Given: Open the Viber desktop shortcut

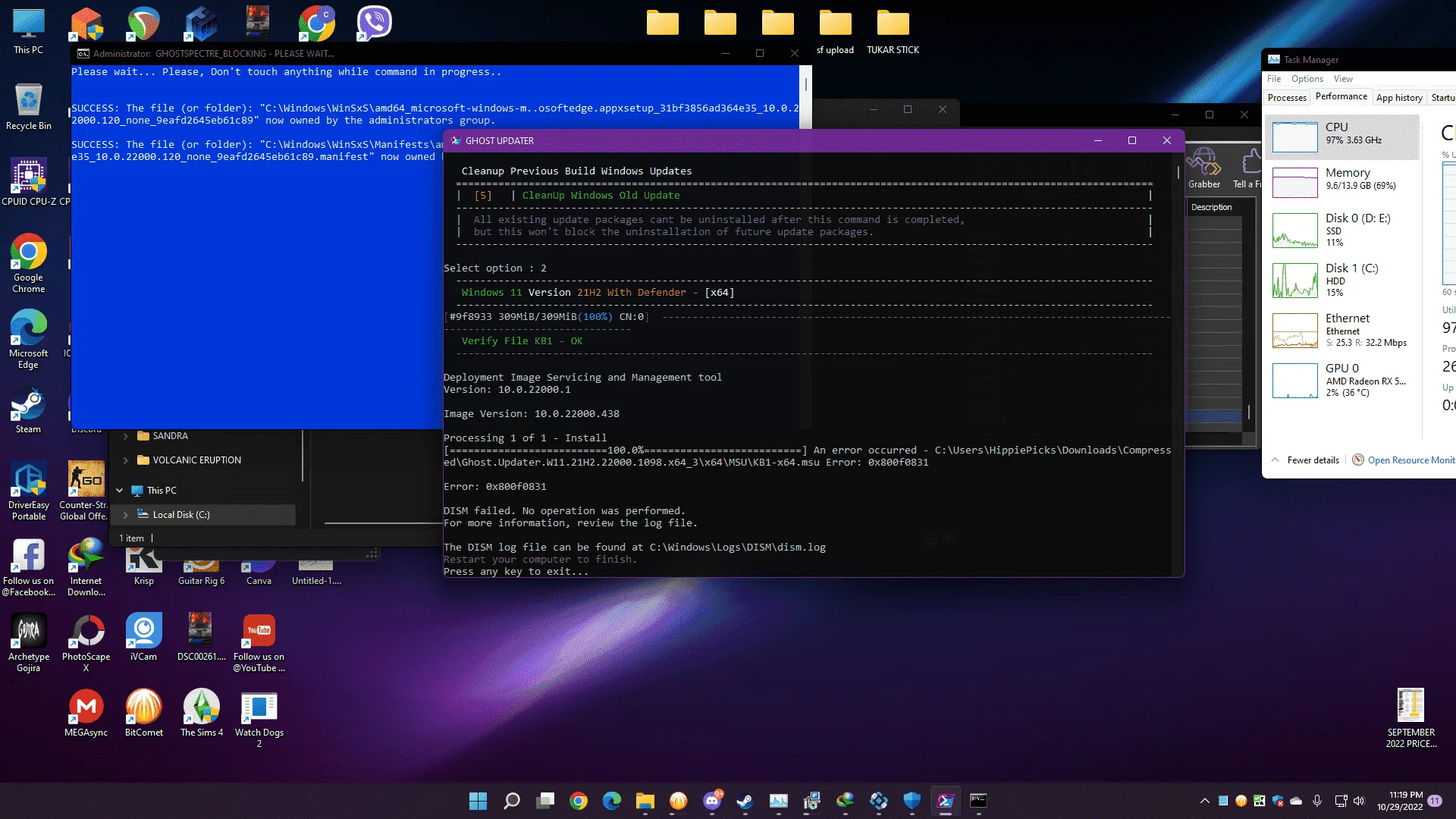Looking at the screenshot, I should (374, 23).
